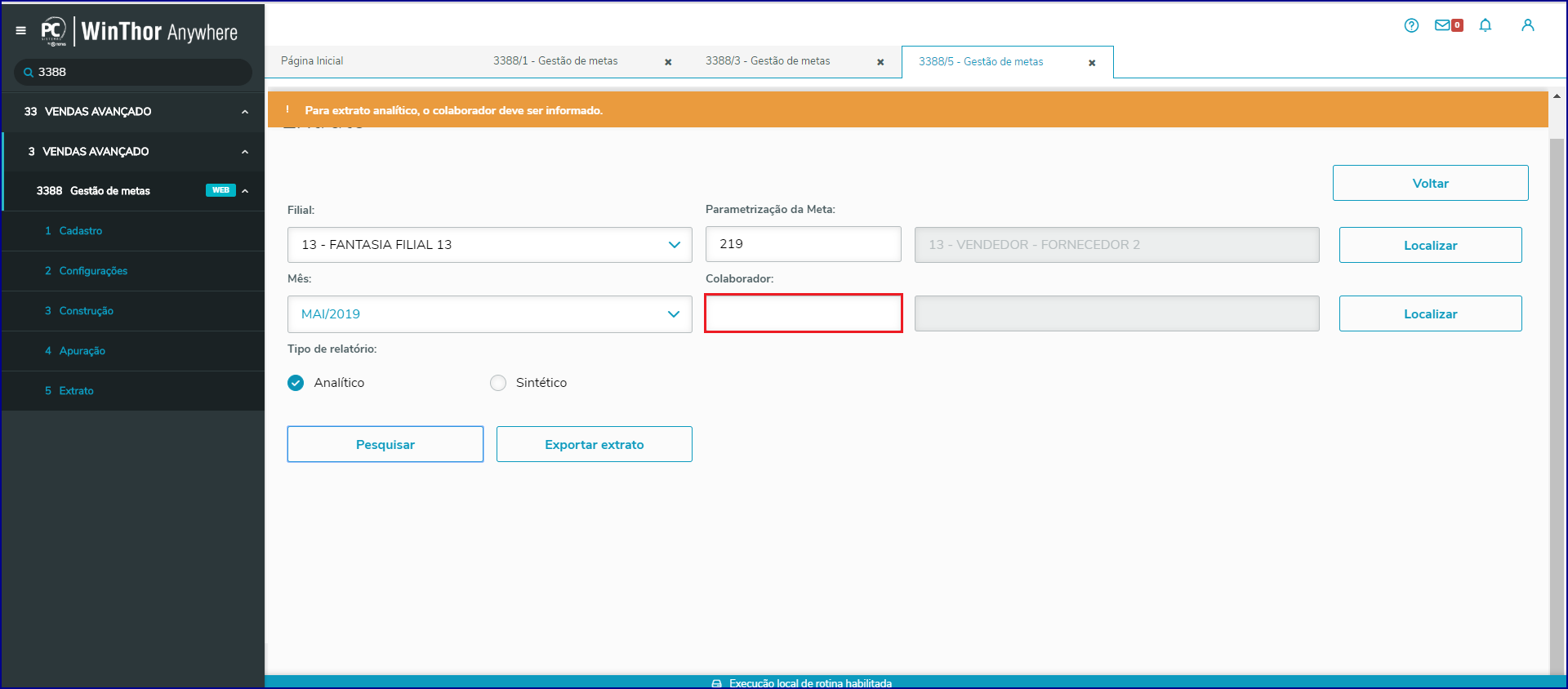Image resolution: width=1568 pixels, height=689 pixels.
Task: Click Localizar next to Parametrização da Meta
Action: [1431, 245]
